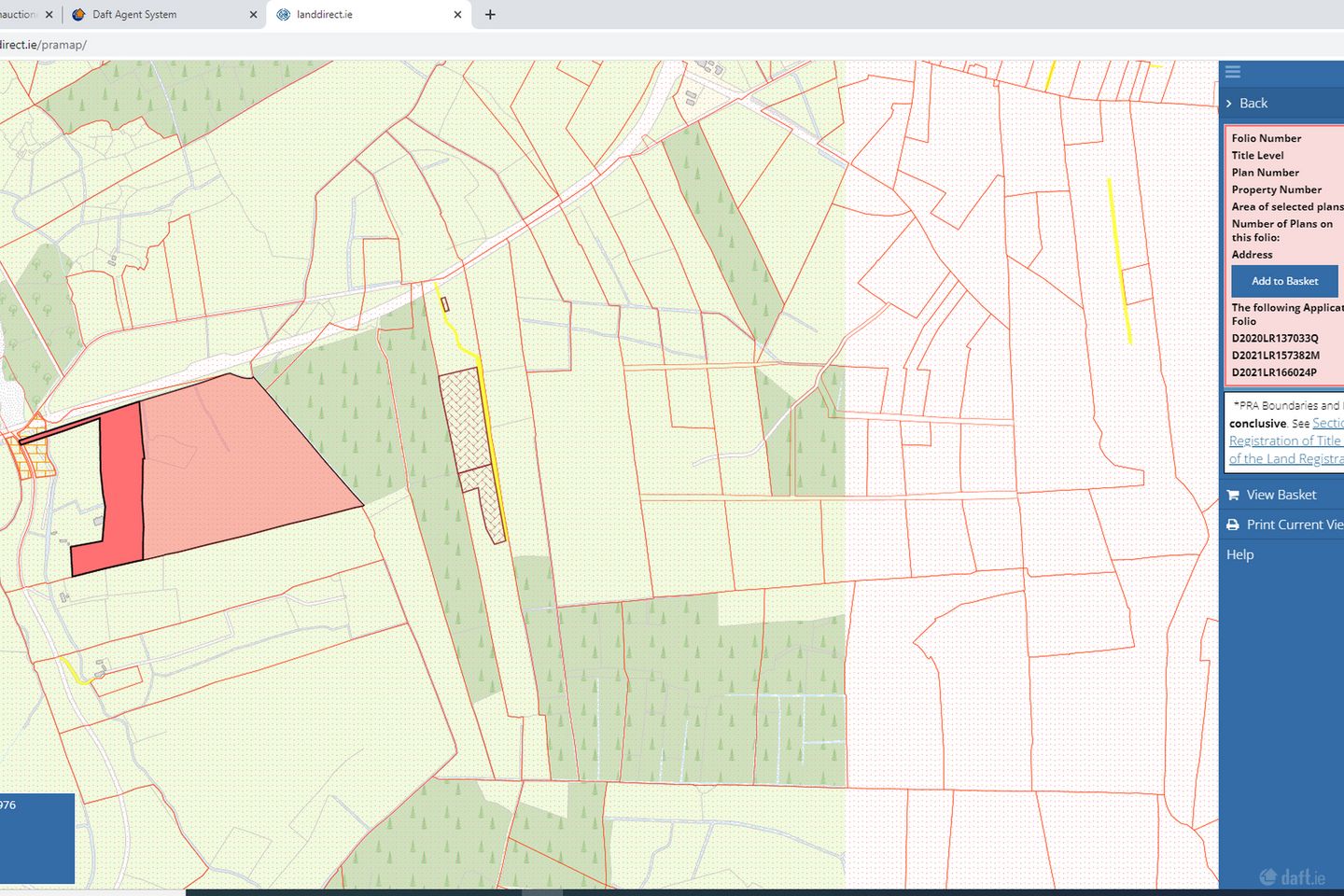Click the shopping cart View Basket icon
The image size is (1344, 896).
click(1233, 495)
